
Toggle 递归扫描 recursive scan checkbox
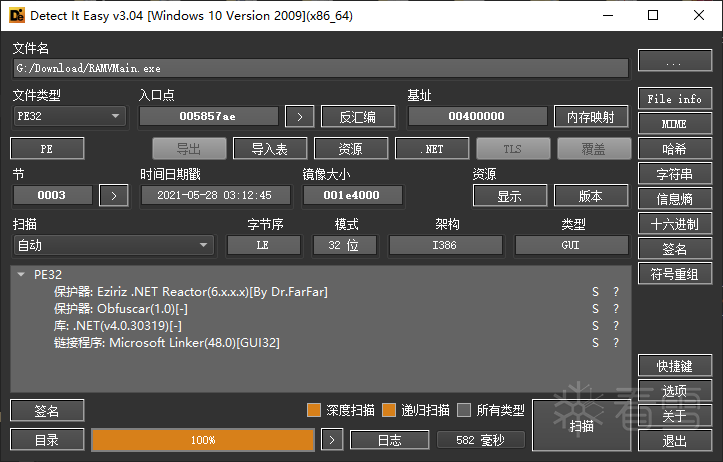coord(389,410)
